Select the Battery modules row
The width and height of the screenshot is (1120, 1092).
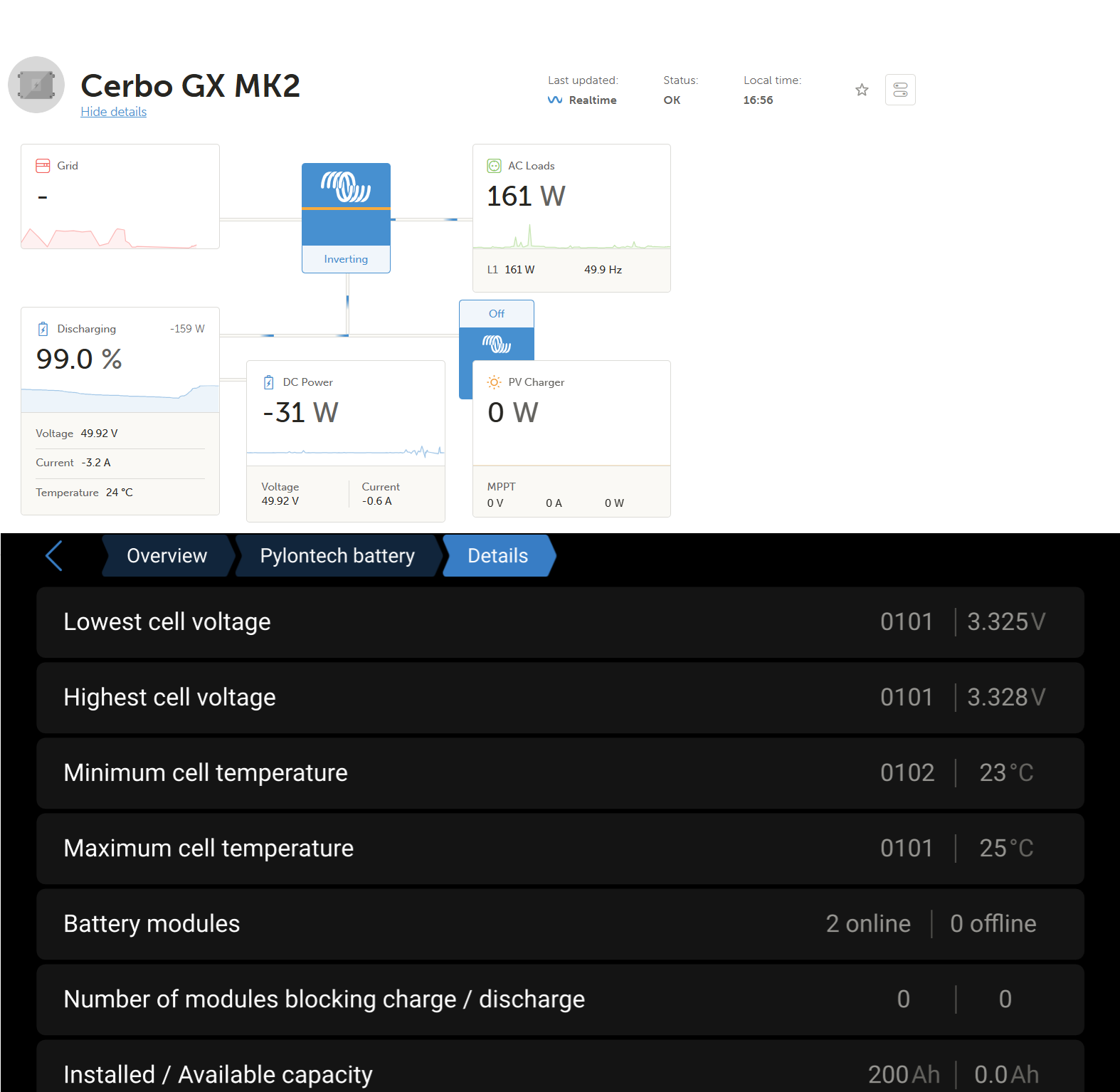coord(559,923)
